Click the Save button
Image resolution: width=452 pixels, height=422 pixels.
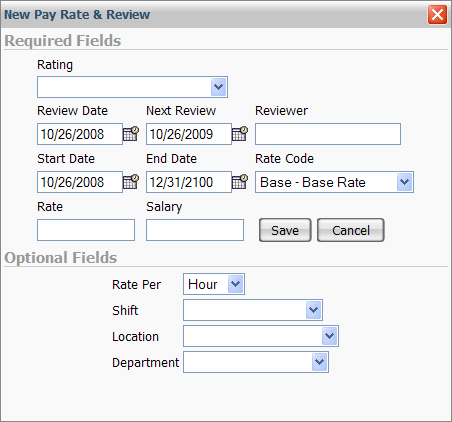pos(285,230)
